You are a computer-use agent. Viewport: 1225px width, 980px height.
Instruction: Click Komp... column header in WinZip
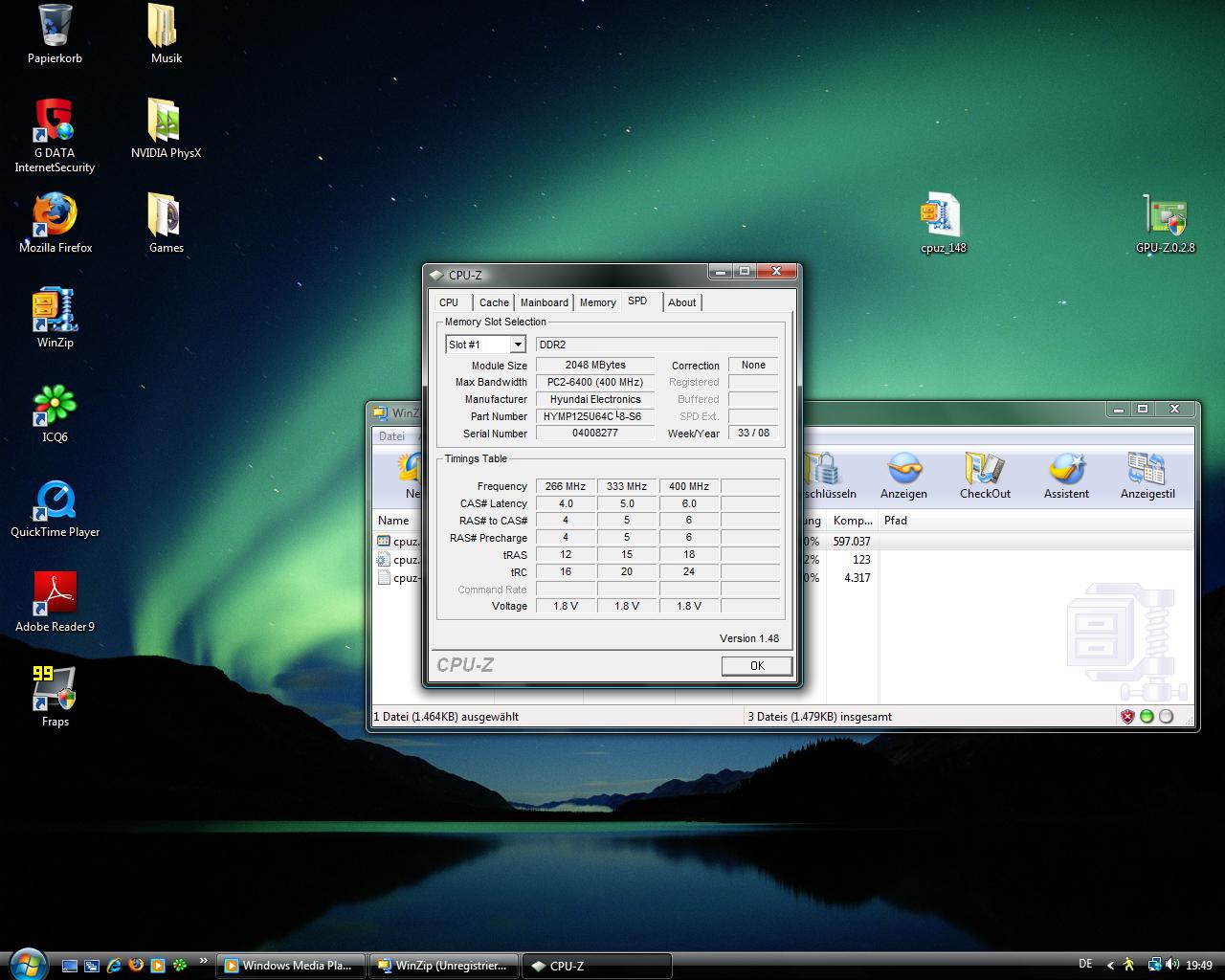click(852, 521)
